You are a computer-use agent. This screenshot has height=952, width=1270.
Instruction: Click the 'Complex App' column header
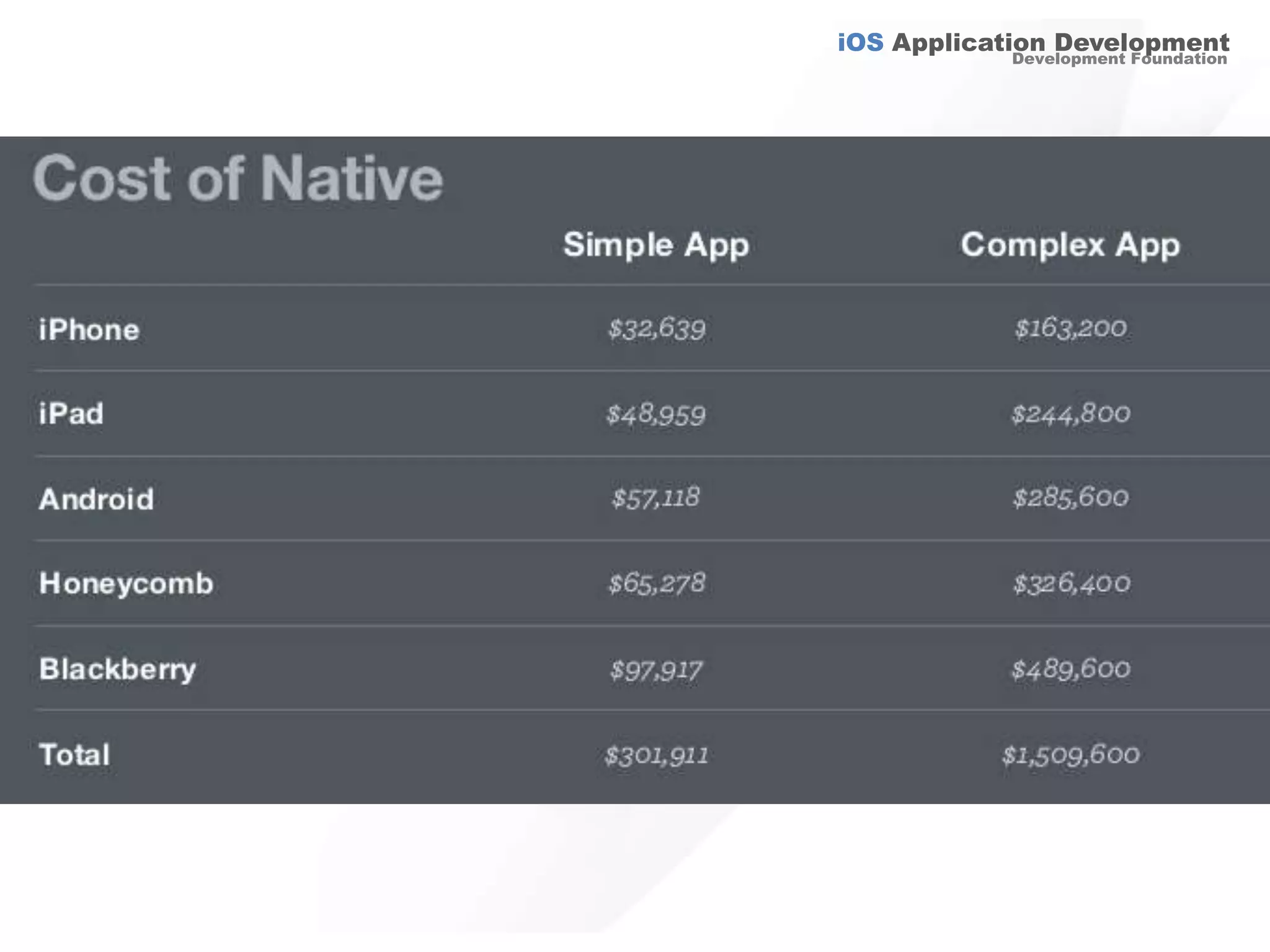click(1070, 245)
